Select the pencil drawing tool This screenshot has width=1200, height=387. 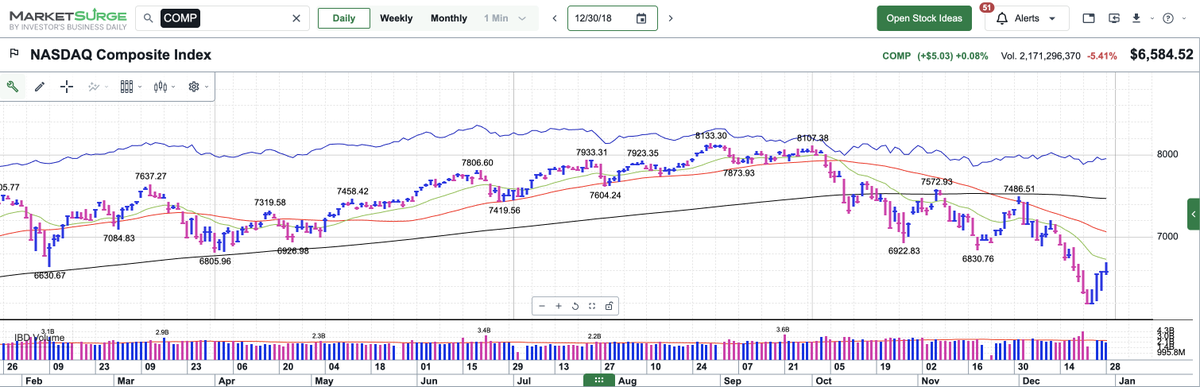coord(40,87)
